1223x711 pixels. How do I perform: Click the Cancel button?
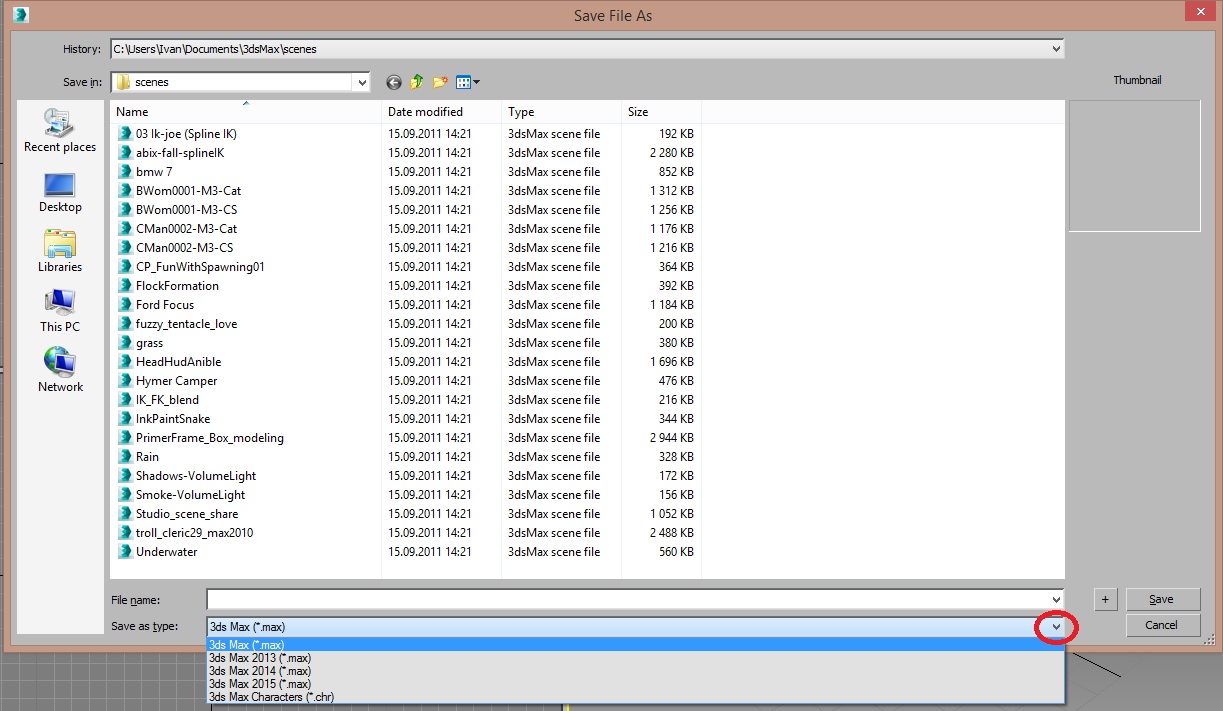tap(1163, 625)
